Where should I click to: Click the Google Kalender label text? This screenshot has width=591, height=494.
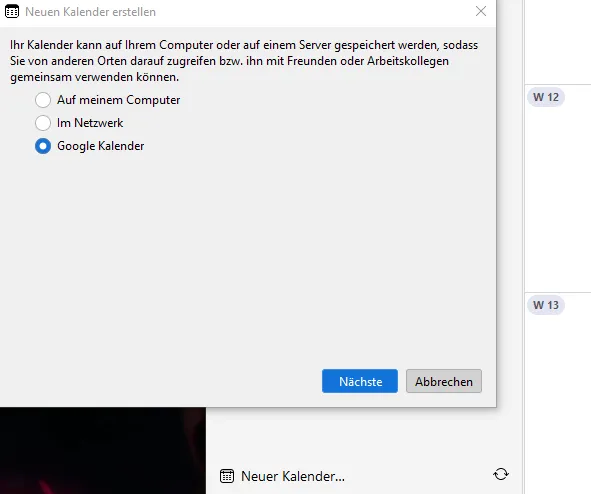100,146
